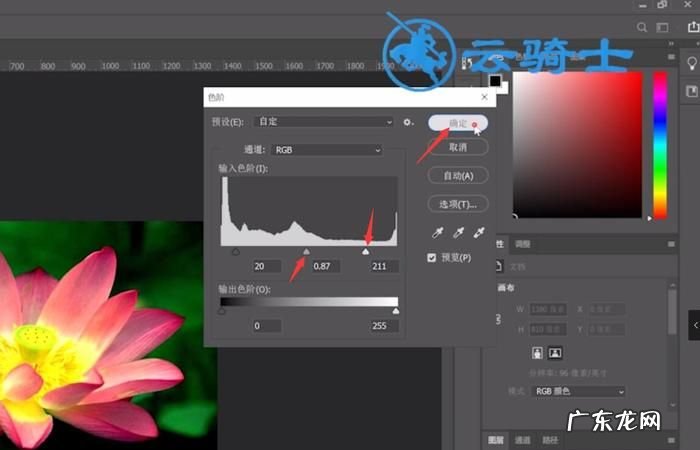This screenshot has height=450, width=700.
Task: Click the canvas Y position field
Action: click(x=607, y=330)
